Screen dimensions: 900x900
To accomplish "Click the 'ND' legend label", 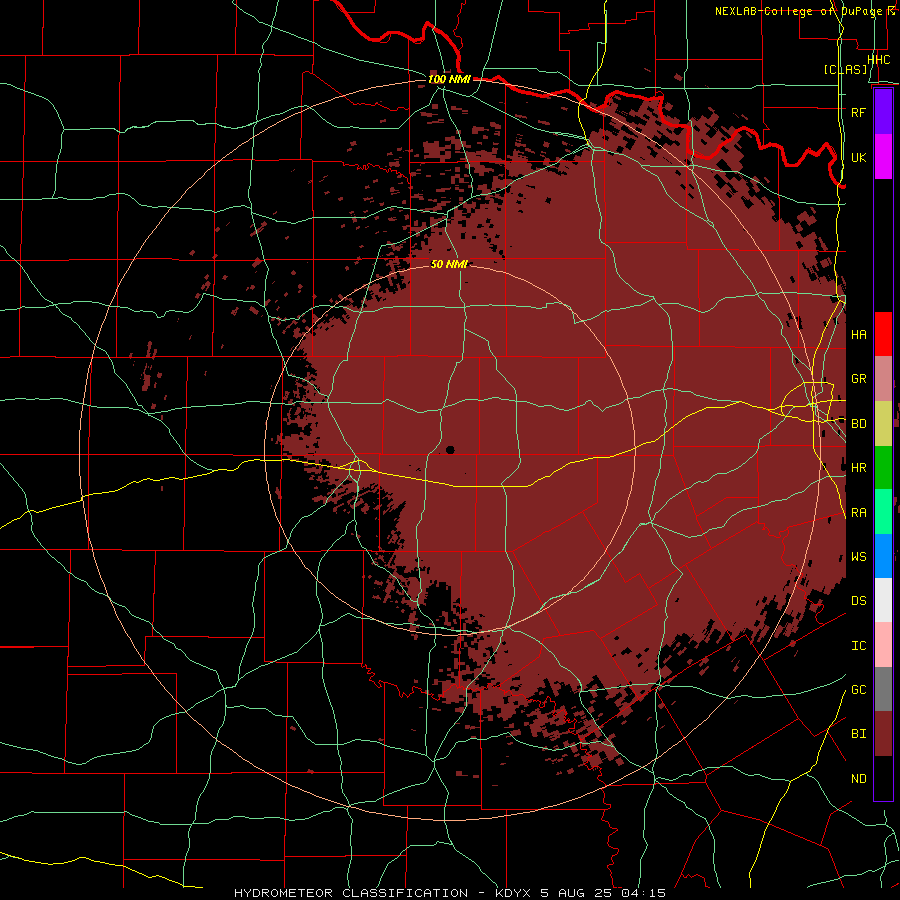I will click(858, 779).
